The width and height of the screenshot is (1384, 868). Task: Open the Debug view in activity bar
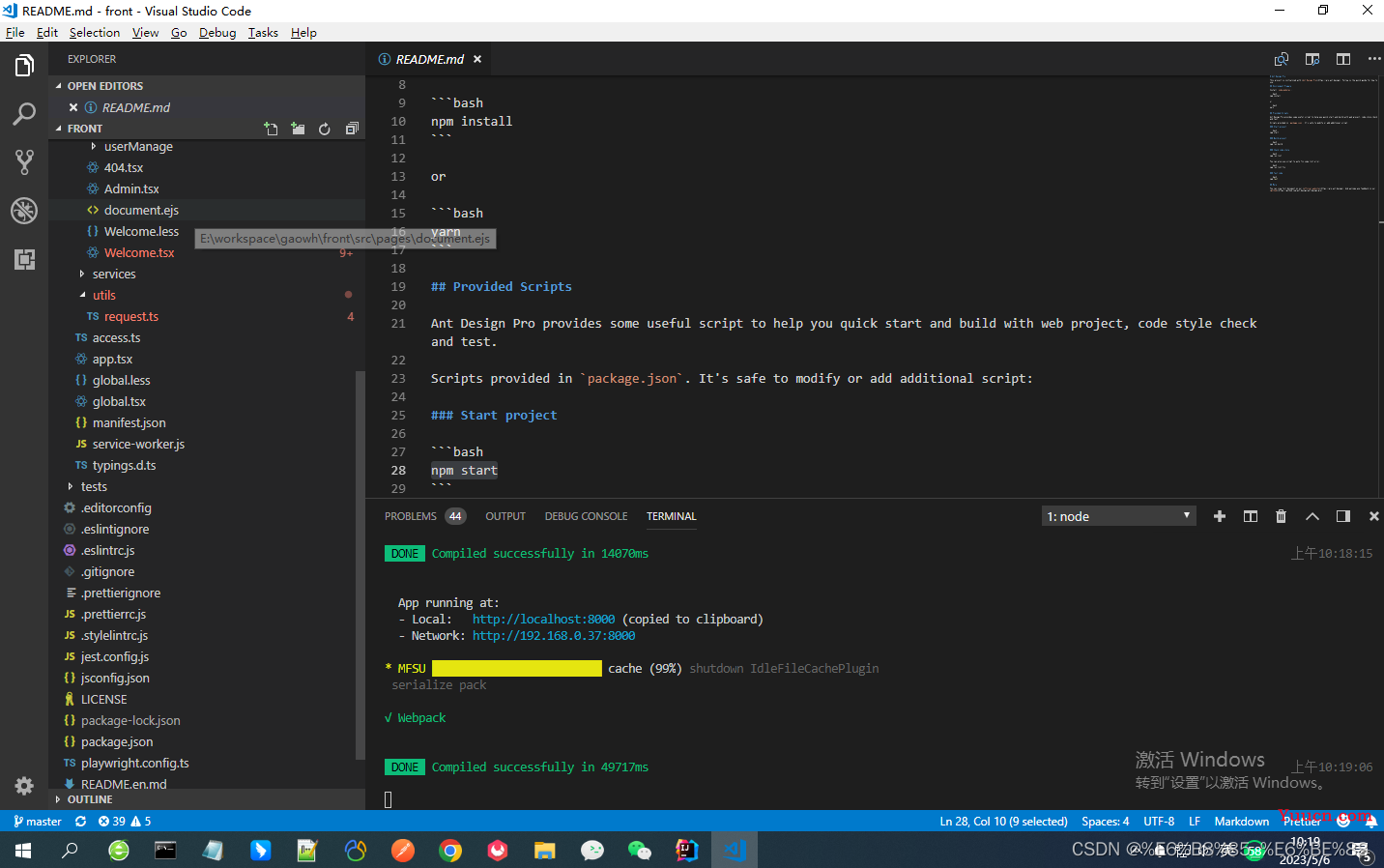click(x=24, y=211)
